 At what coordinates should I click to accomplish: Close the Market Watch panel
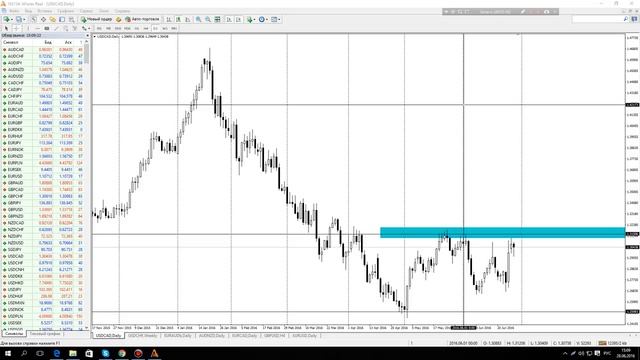pyautogui.click(x=87, y=36)
